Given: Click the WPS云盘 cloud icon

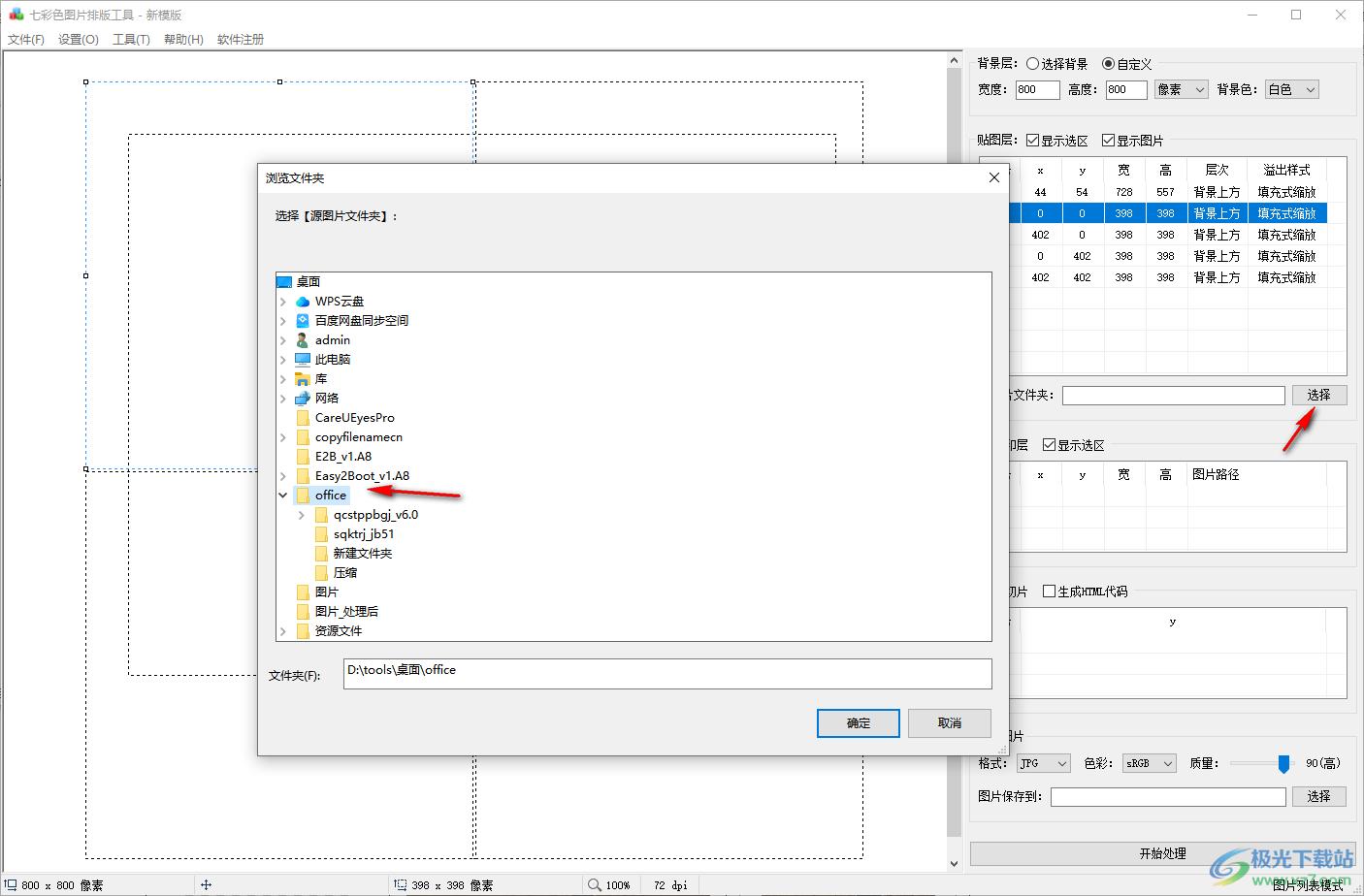Looking at the screenshot, I should [303, 302].
